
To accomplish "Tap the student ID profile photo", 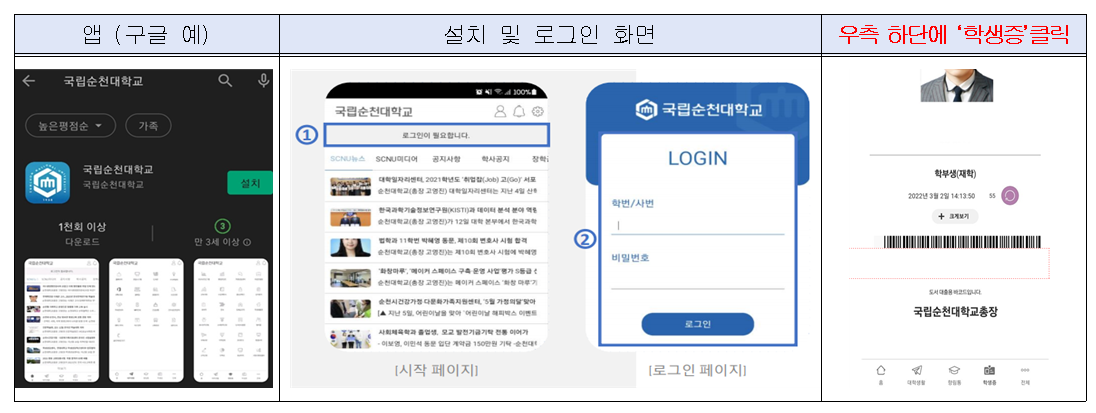I will point(956,85).
